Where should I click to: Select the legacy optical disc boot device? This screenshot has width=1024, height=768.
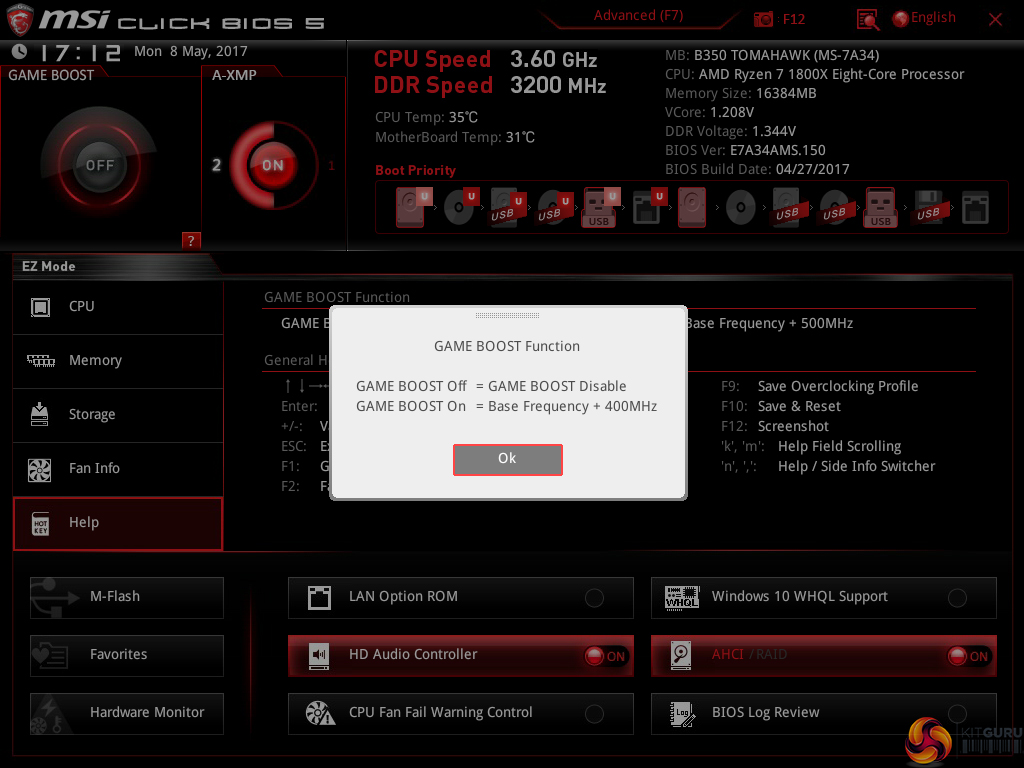pyautogui.click(x=741, y=208)
